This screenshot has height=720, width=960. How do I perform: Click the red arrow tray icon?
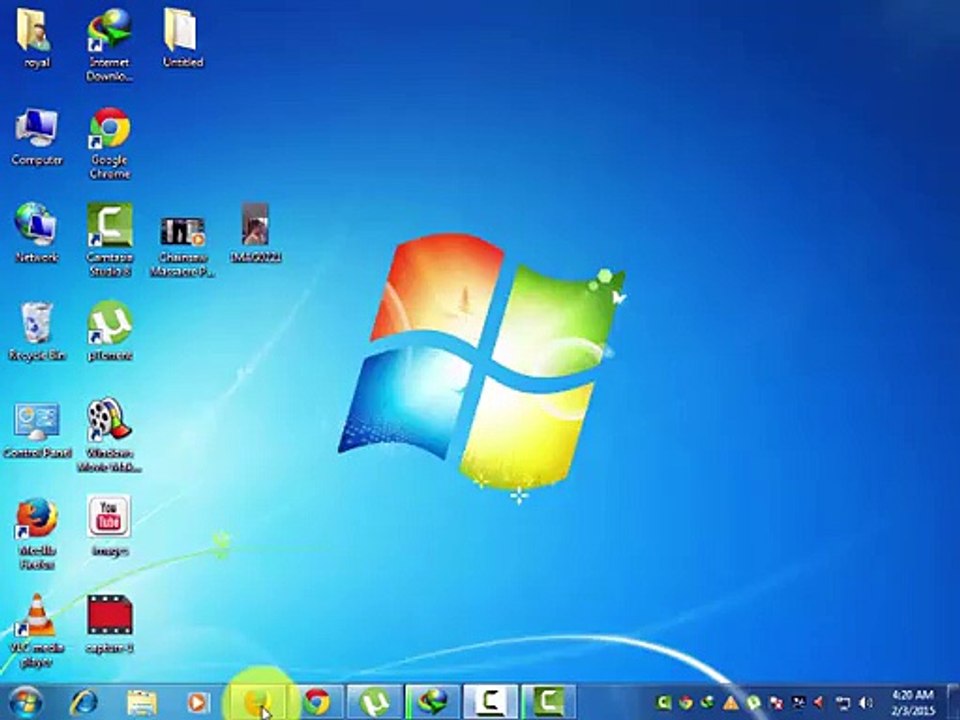click(819, 702)
